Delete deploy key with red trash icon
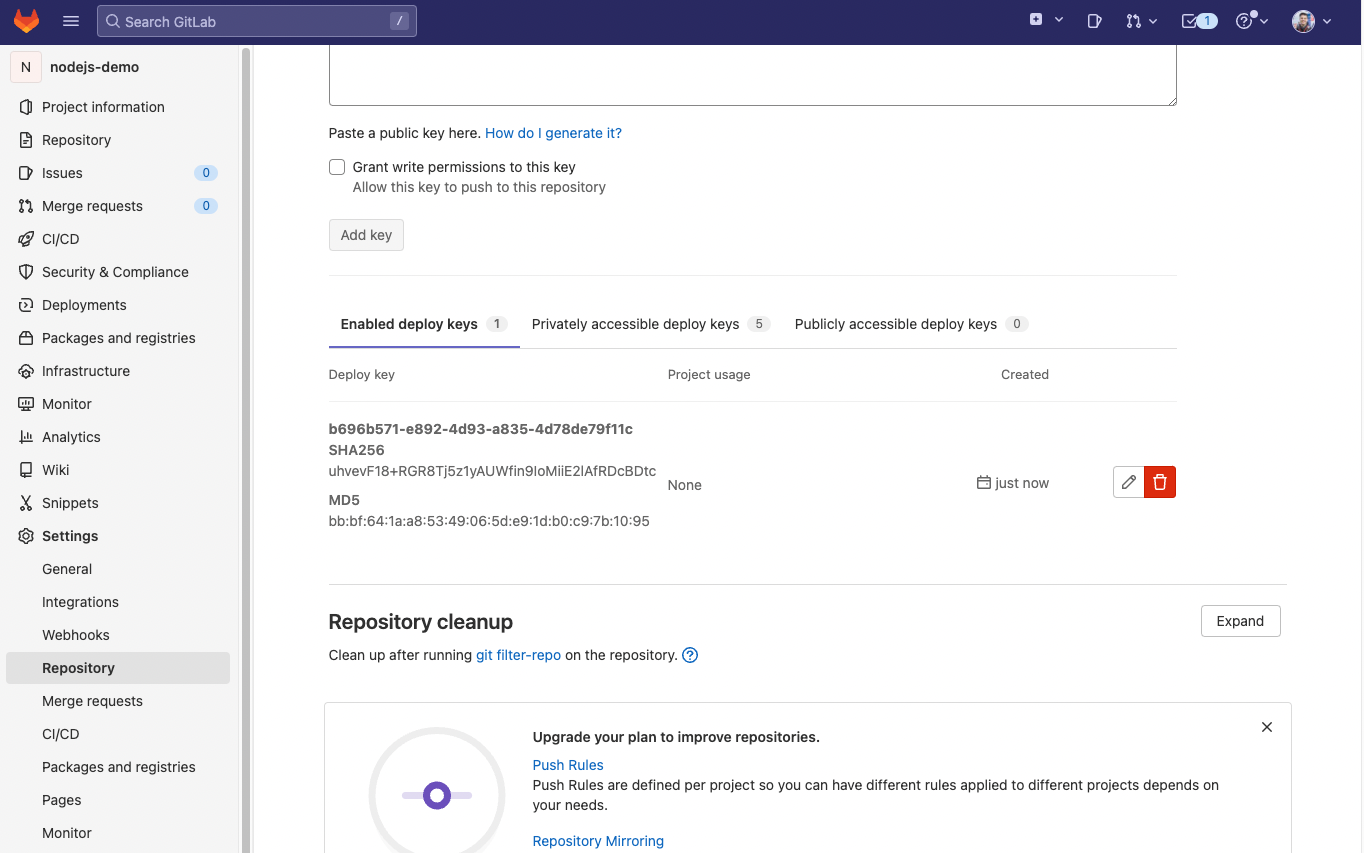 pos(1160,482)
